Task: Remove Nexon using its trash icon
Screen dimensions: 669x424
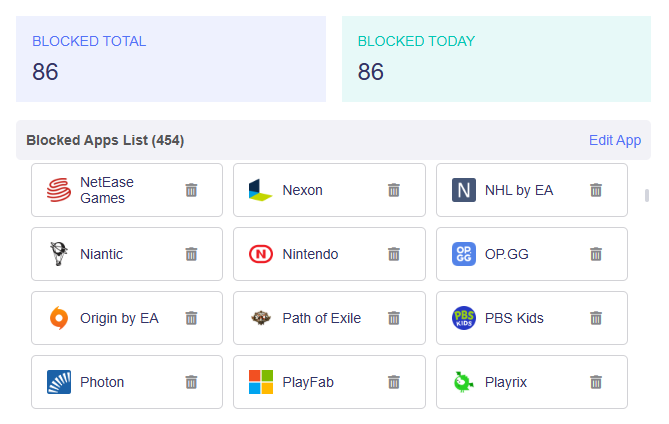Action: pyautogui.click(x=394, y=190)
